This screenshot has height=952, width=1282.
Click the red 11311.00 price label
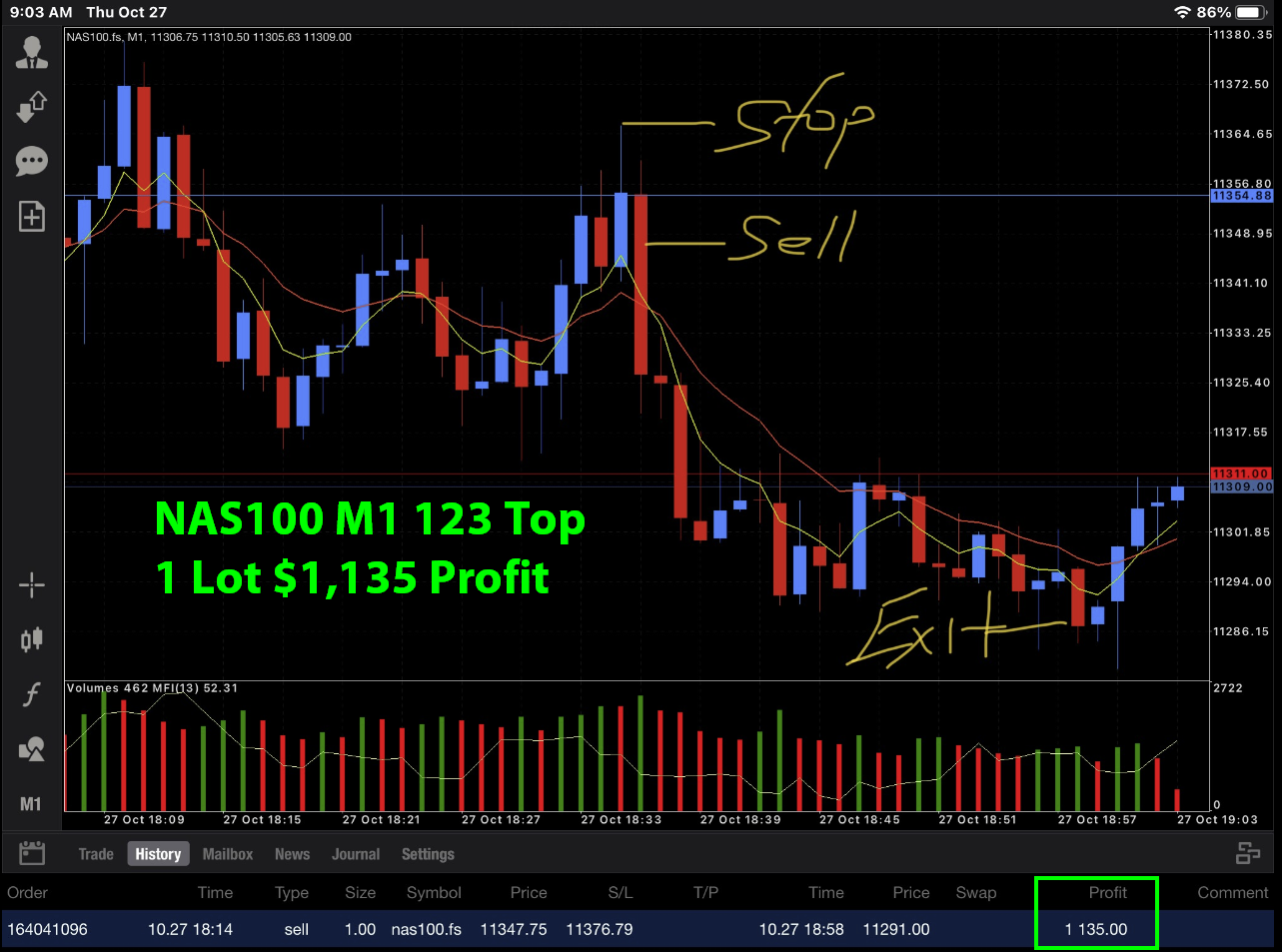click(1242, 474)
